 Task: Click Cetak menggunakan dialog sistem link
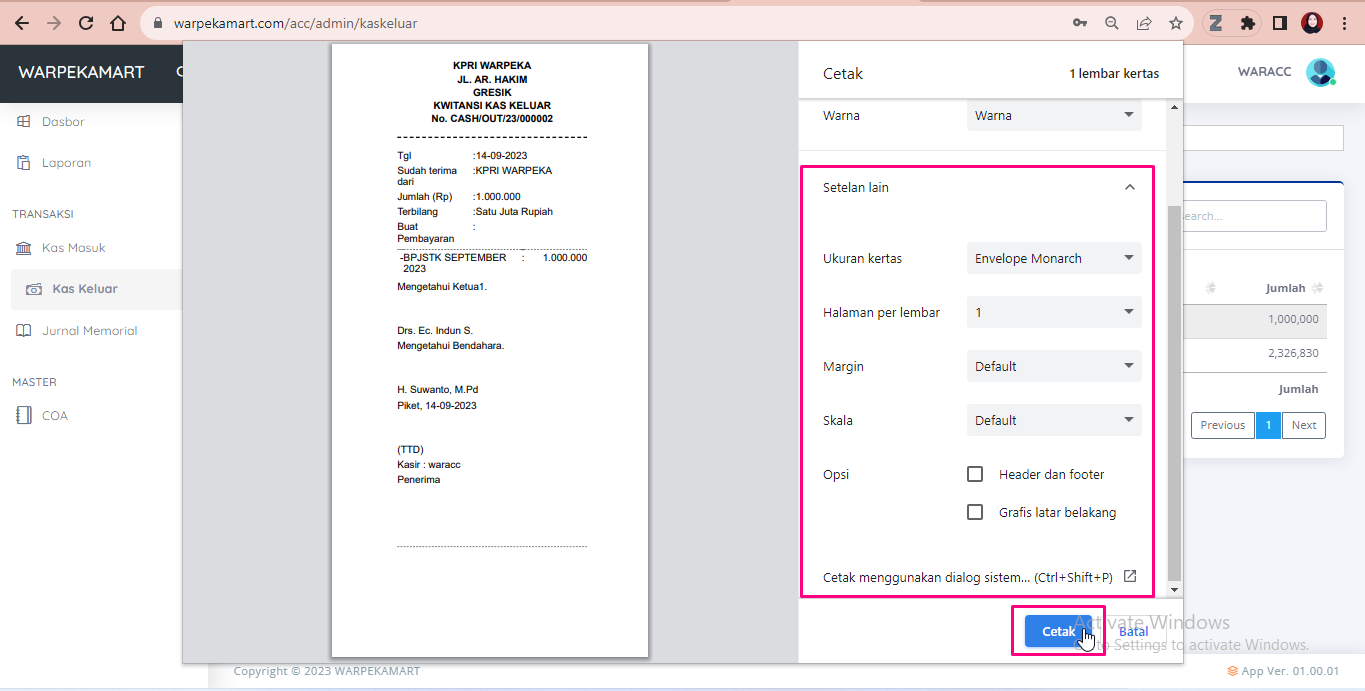coord(967,577)
